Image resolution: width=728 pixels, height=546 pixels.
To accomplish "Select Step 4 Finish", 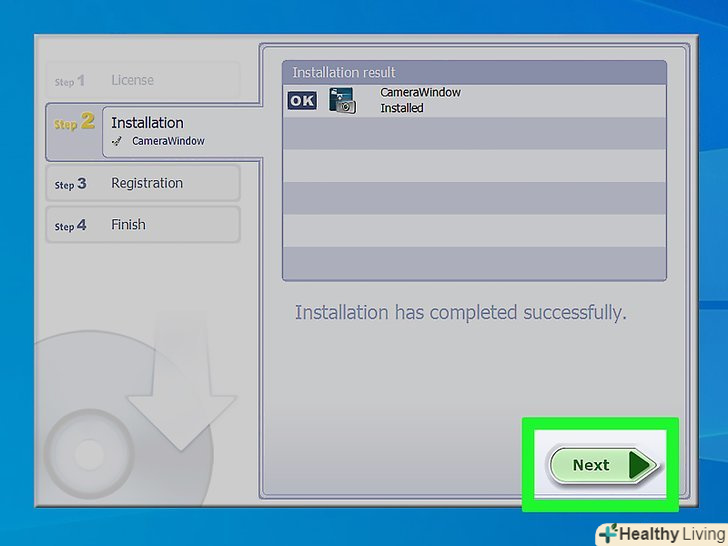I will pos(143,225).
